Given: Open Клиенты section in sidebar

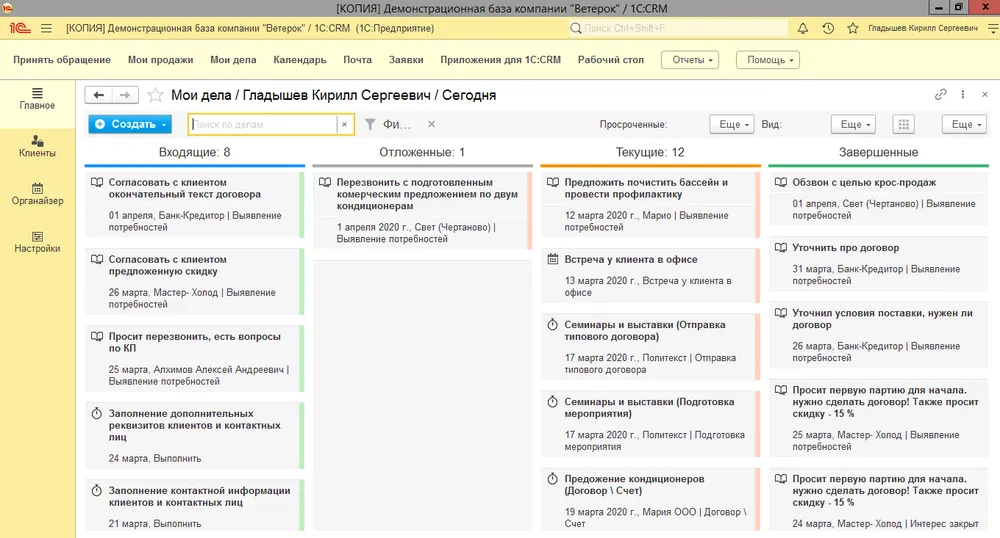Looking at the screenshot, I should pos(37,147).
